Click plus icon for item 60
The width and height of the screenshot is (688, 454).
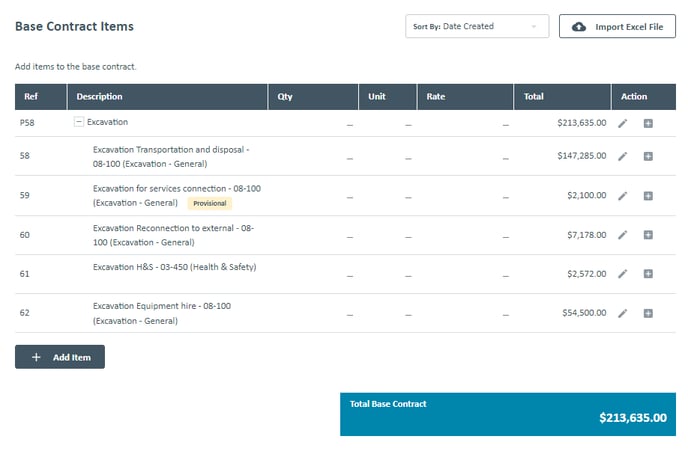[648, 235]
